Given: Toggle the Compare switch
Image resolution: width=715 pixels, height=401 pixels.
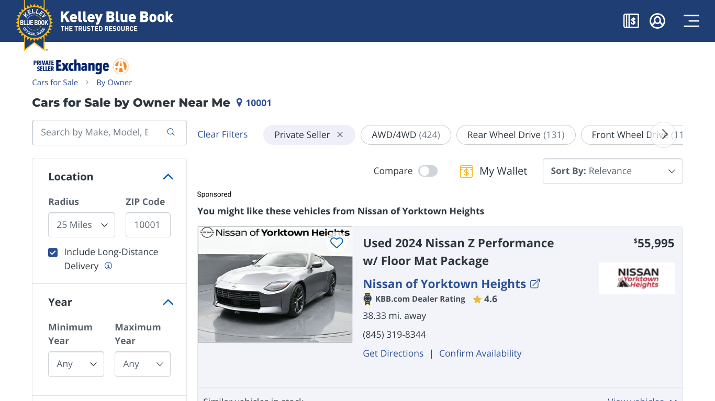Looking at the screenshot, I should click(x=428, y=171).
